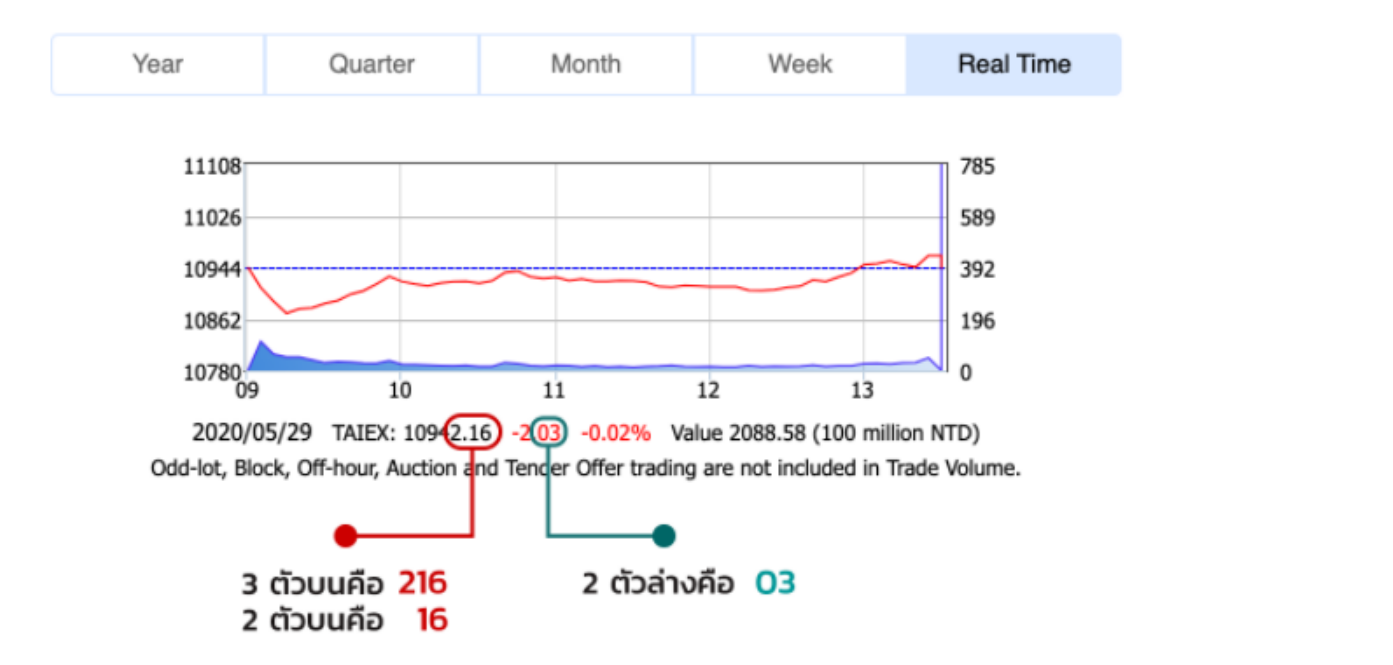Open the Month chart tab
The width and height of the screenshot is (1393, 665).
click(x=586, y=65)
